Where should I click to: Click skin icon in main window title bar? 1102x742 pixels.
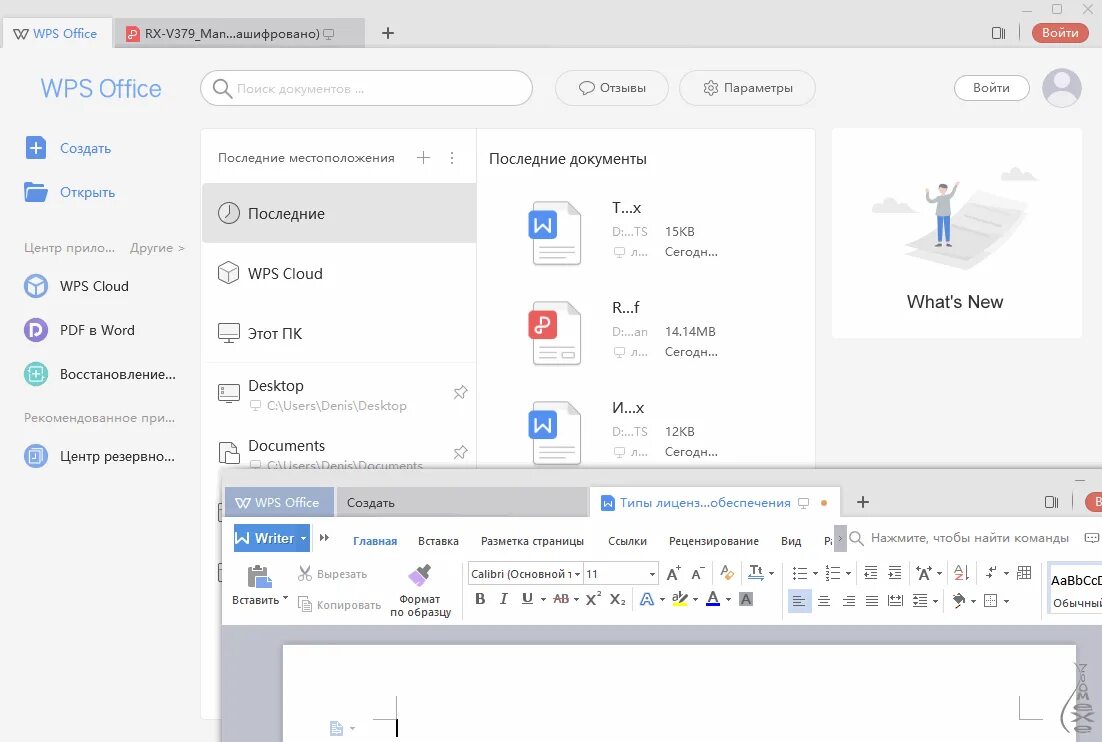[998, 33]
